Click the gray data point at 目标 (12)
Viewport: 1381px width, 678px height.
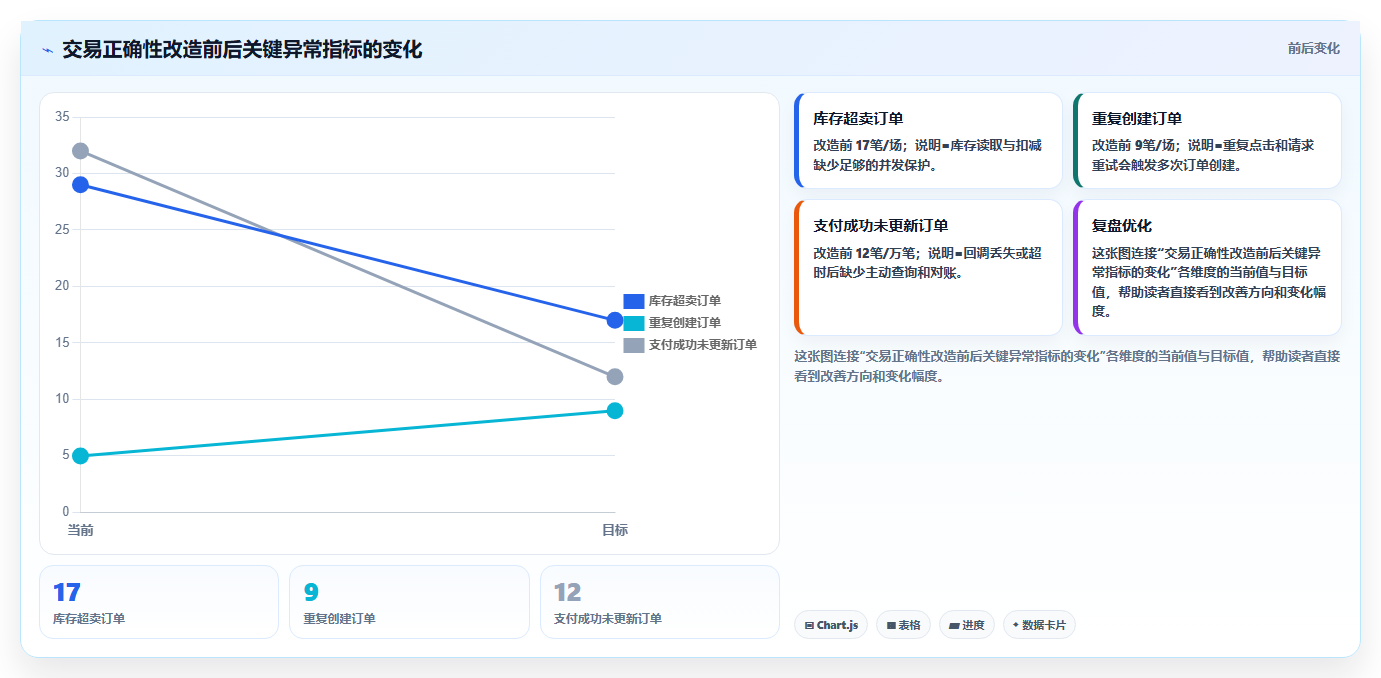tap(615, 377)
